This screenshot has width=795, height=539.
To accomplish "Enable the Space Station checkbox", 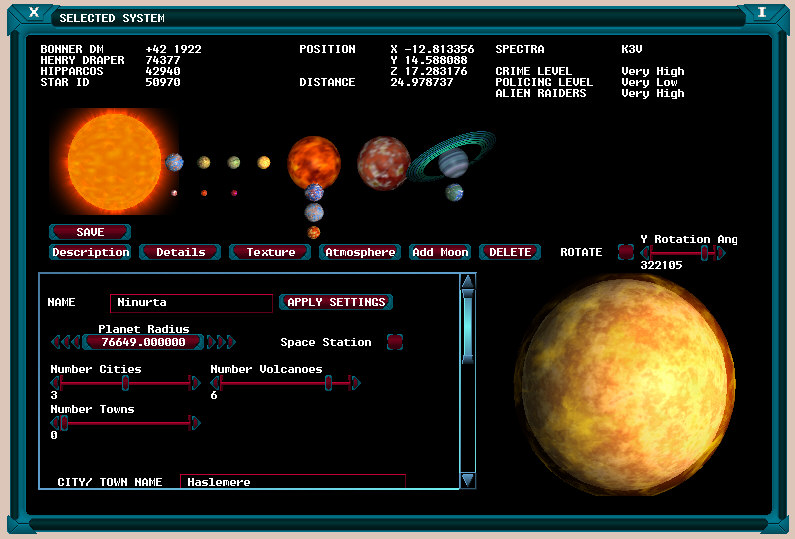I will tap(395, 342).
